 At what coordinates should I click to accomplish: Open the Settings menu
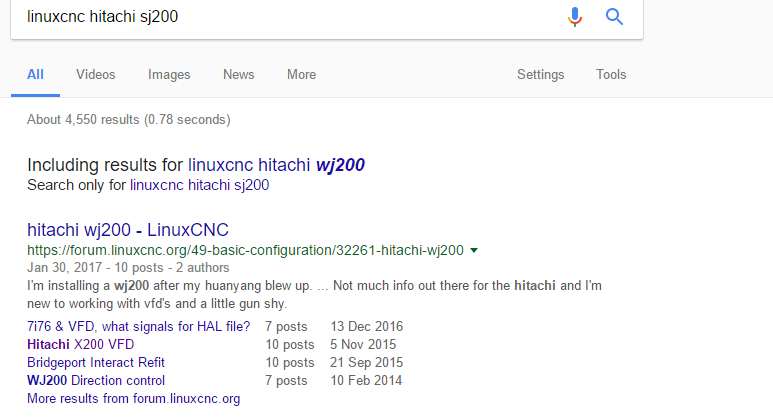(540, 75)
